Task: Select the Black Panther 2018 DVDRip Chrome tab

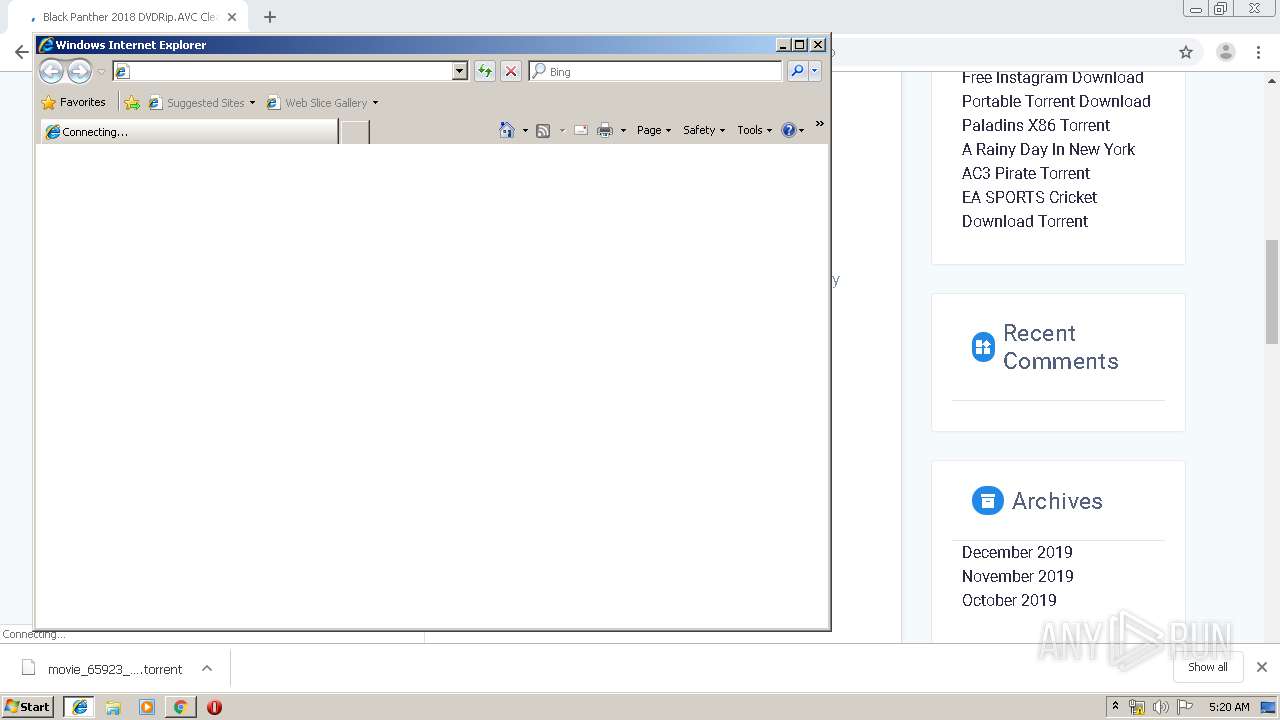Action: [127, 17]
